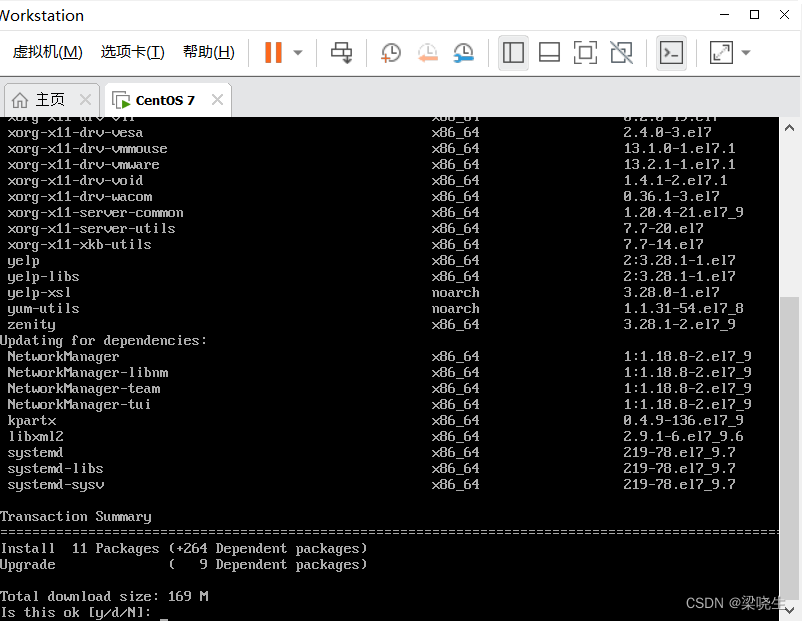Open the snapshot manager wrench icon
The width and height of the screenshot is (802, 621).
pos(464,53)
